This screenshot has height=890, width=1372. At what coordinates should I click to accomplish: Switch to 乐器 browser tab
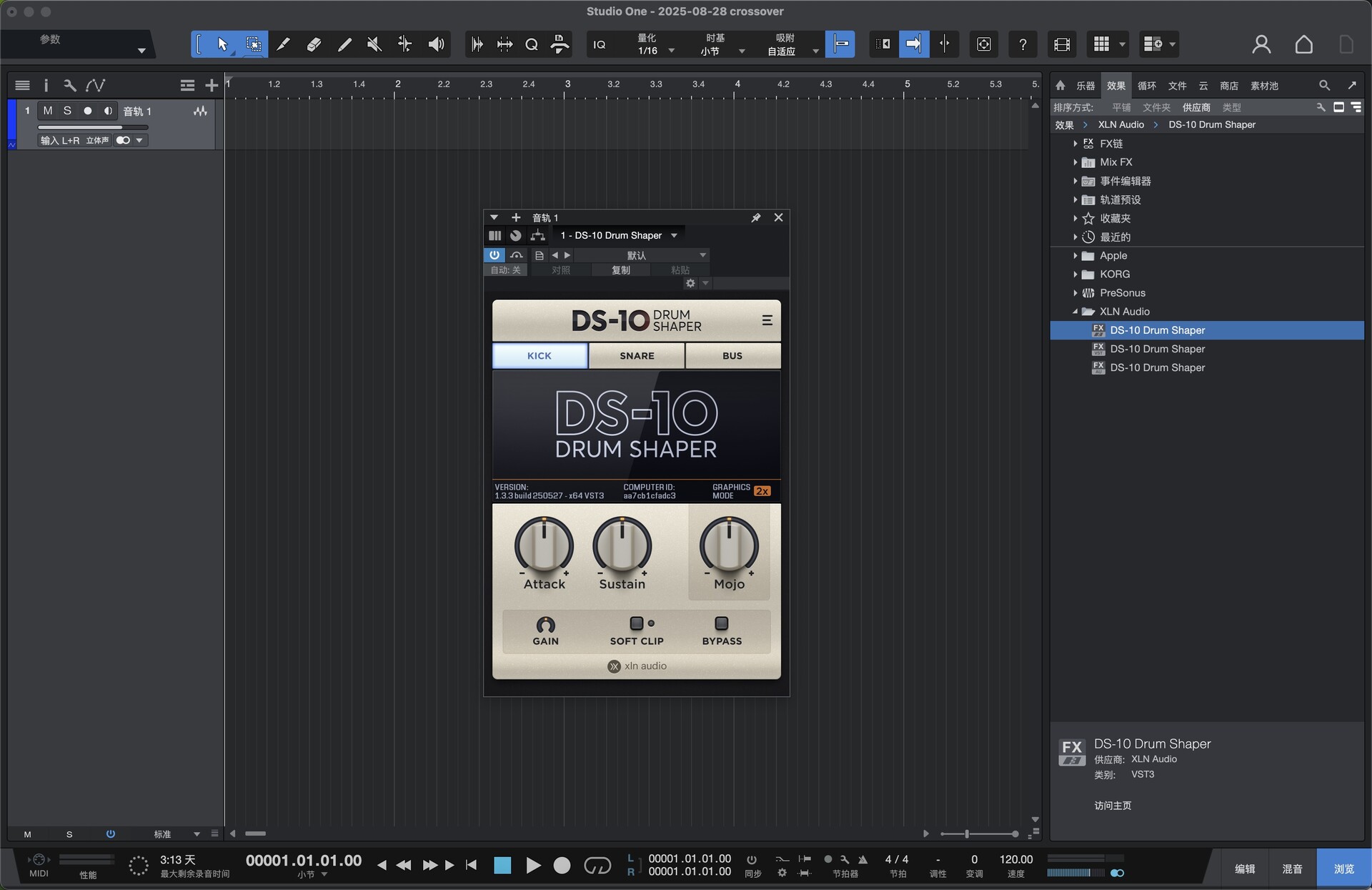point(1085,86)
